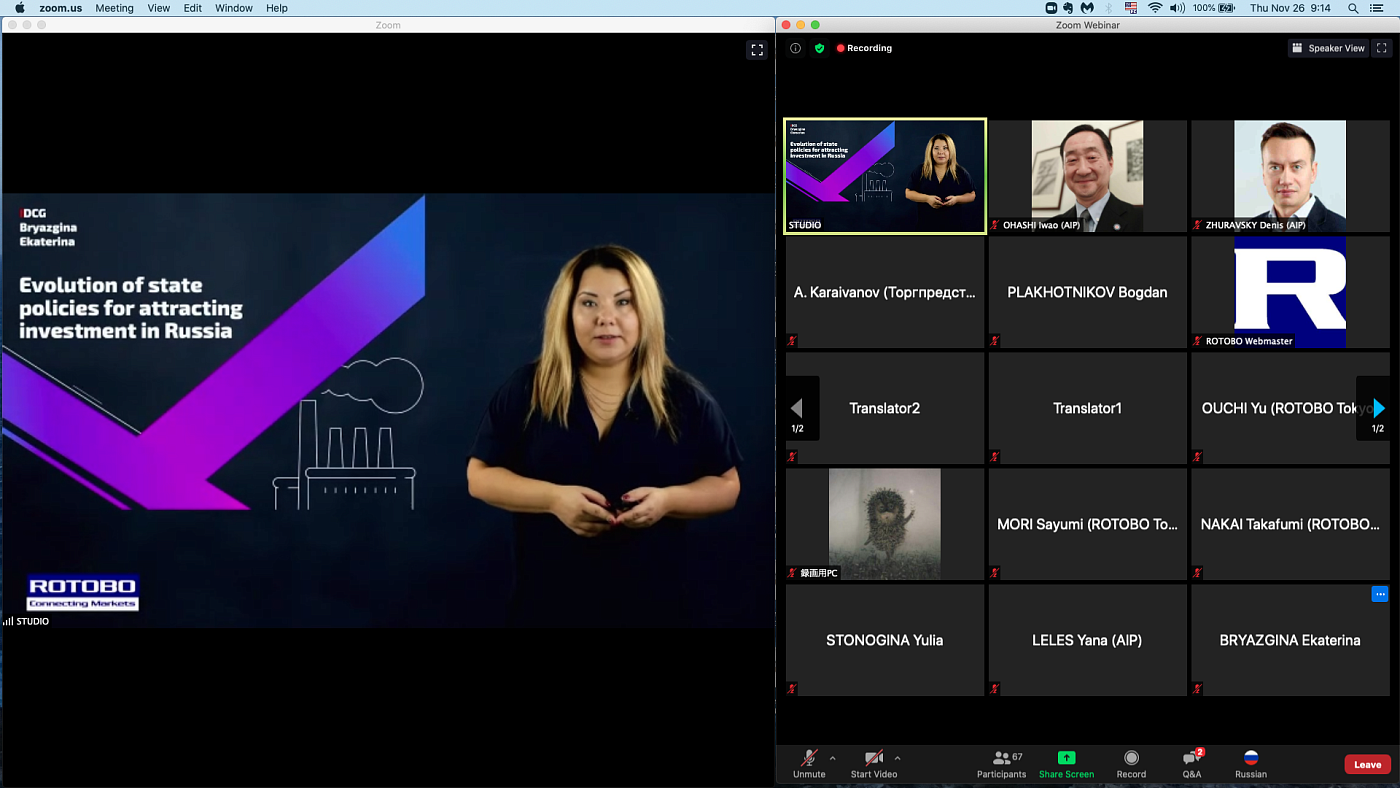Screen dimensions: 1400x788
Task: Switch layout with Speaker View button
Action: (1328, 48)
